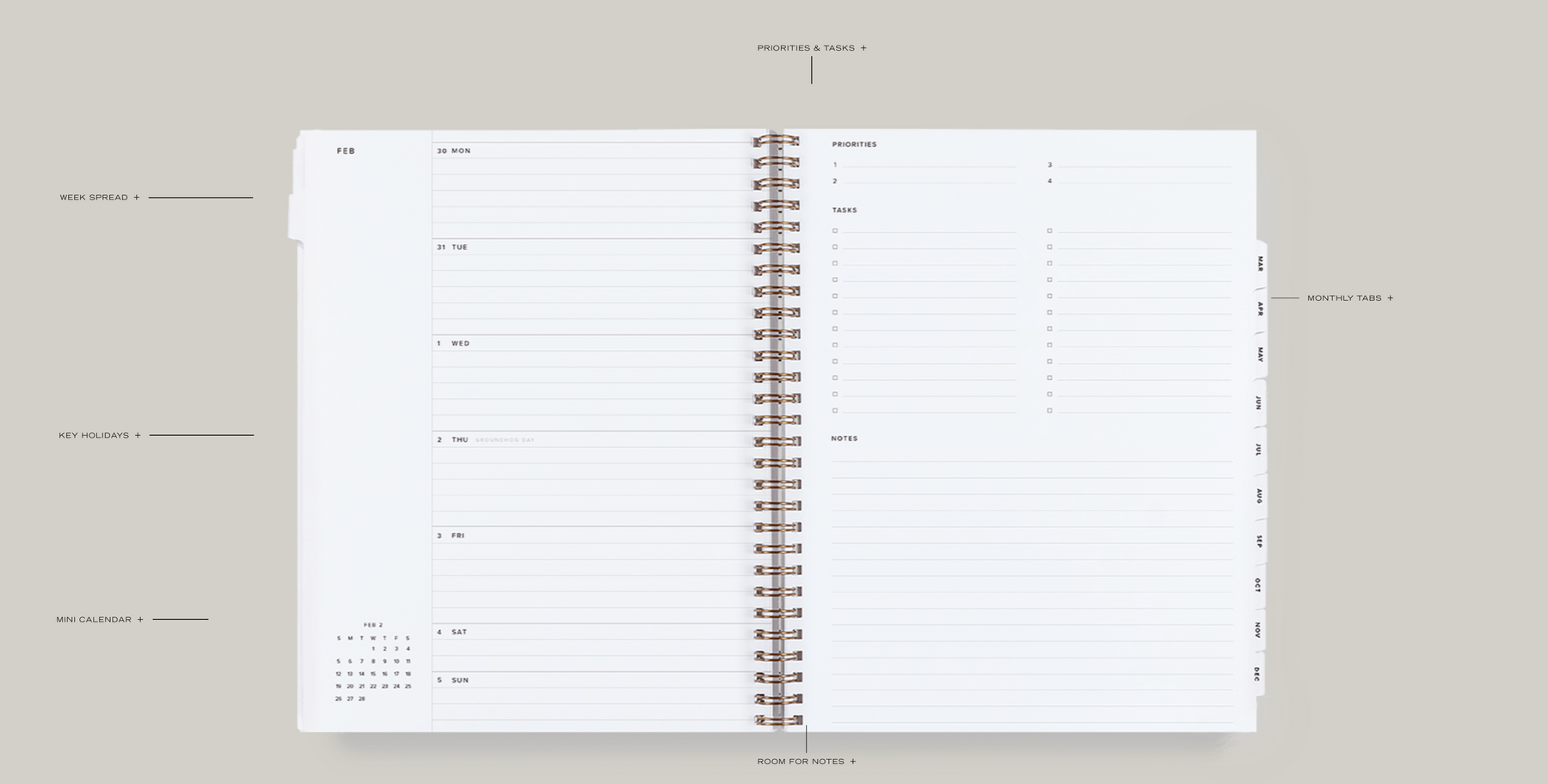The width and height of the screenshot is (1548, 784).
Task: Select the AUG monthly tab
Action: coord(1259,496)
